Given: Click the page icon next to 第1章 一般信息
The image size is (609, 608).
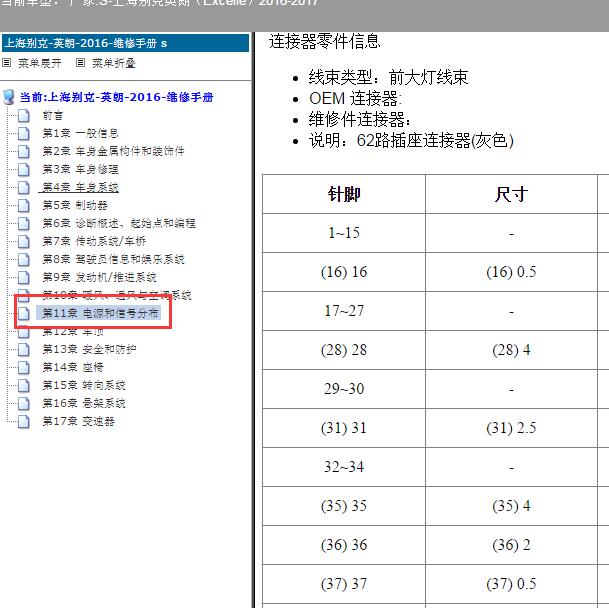Looking at the screenshot, I should (24, 133).
